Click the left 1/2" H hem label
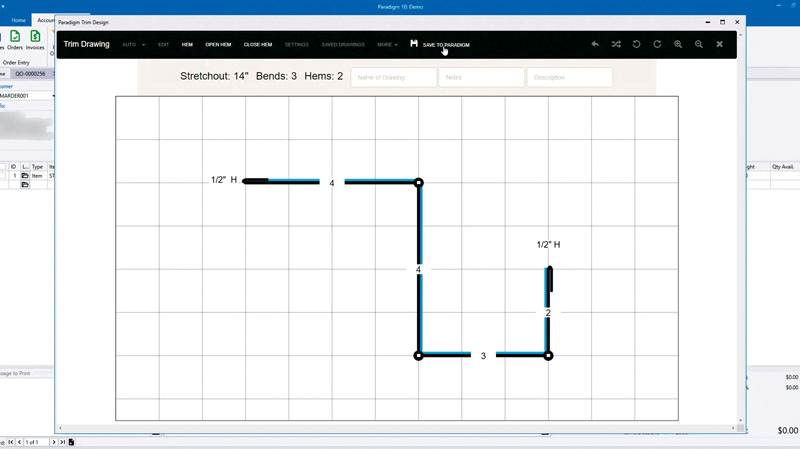 click(x=224, y=180)
